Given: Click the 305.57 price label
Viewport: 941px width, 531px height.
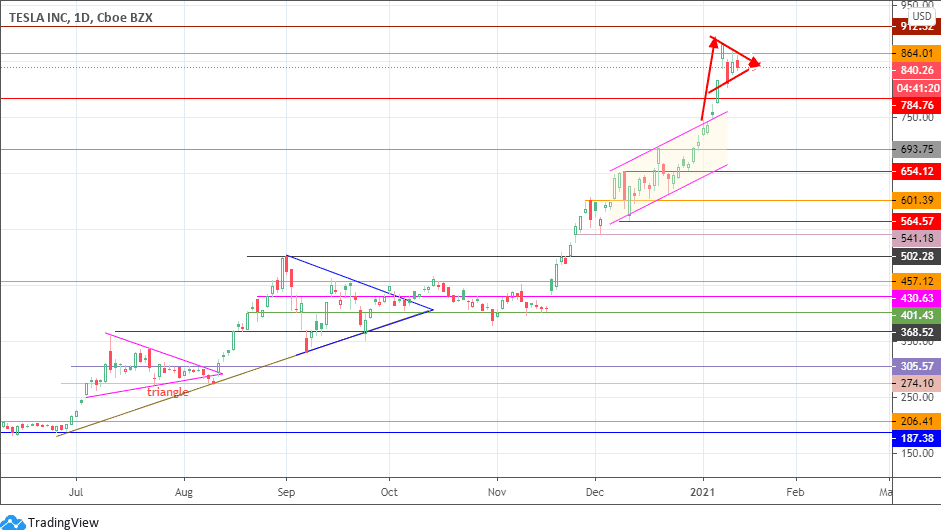Looking at the screenshot, I should [916, 366].
